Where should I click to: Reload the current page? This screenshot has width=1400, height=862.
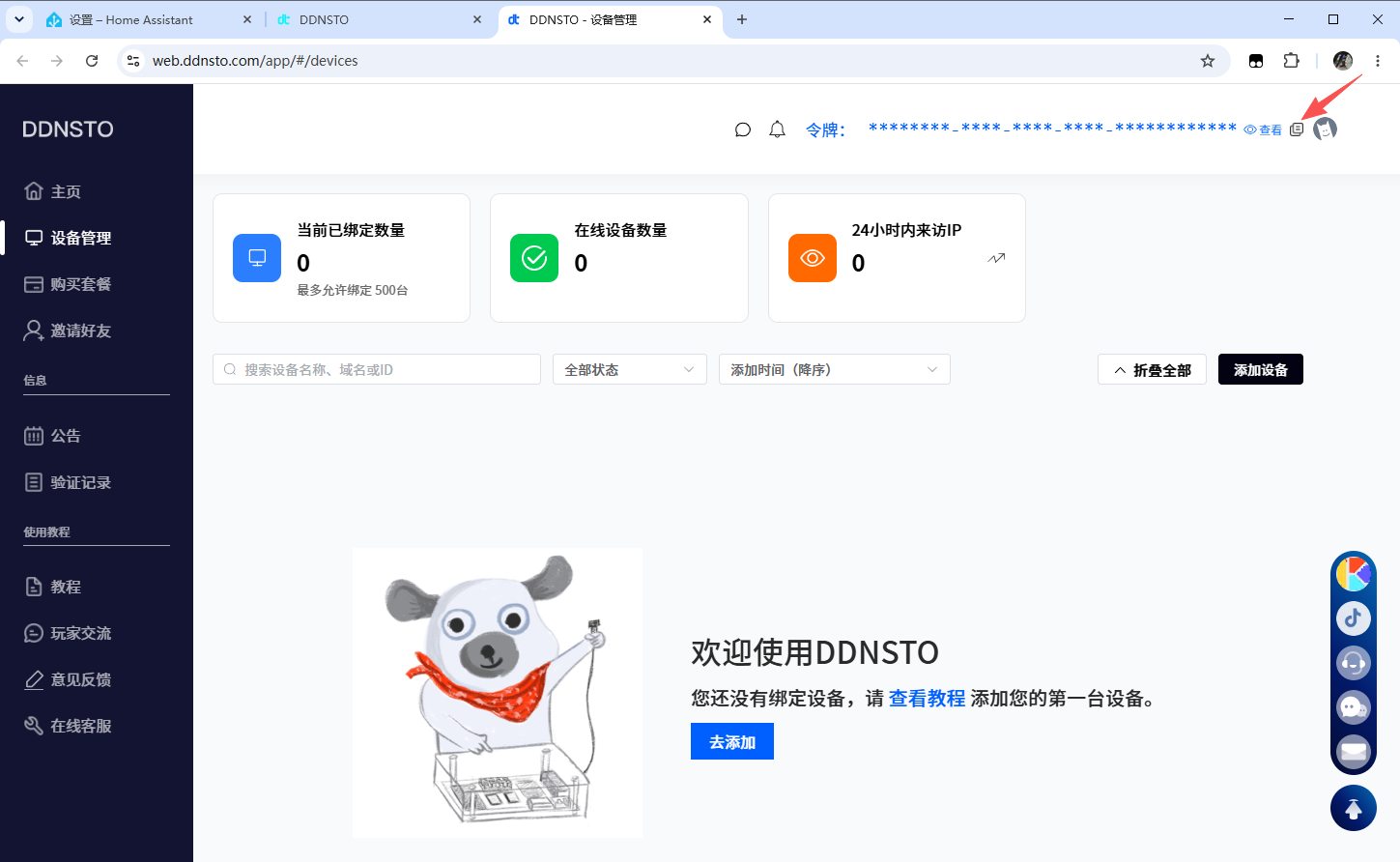click(92, 61)
